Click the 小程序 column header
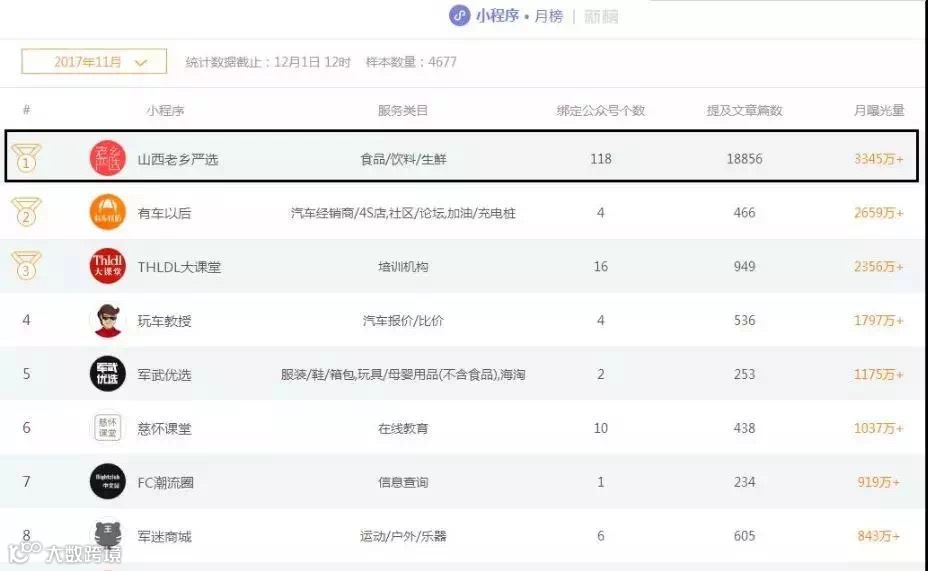The height and width of the screenshot is (571, 928). pyautogui.click(x=165, y=111)
